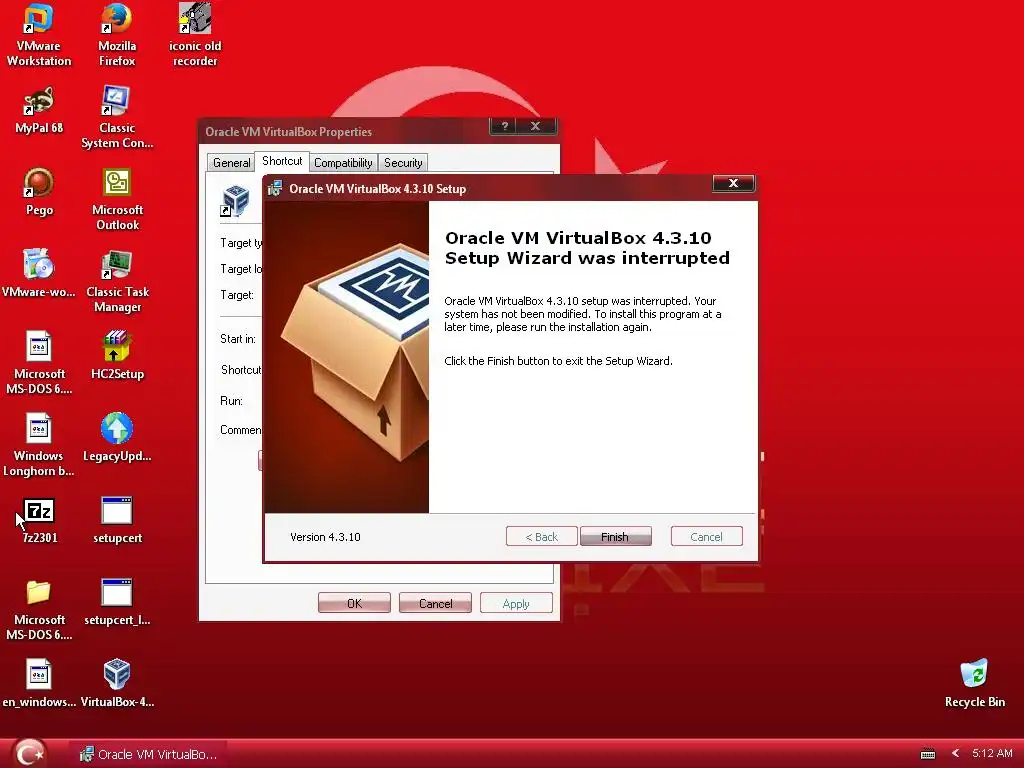Close the Oracle VM VirtualBox Properties window

[536, 127]
